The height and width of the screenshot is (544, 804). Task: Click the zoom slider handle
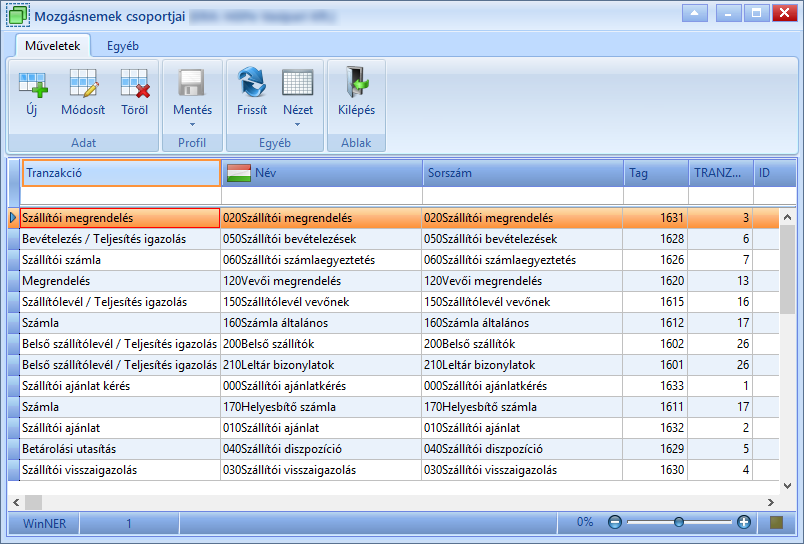pos(679,522)
